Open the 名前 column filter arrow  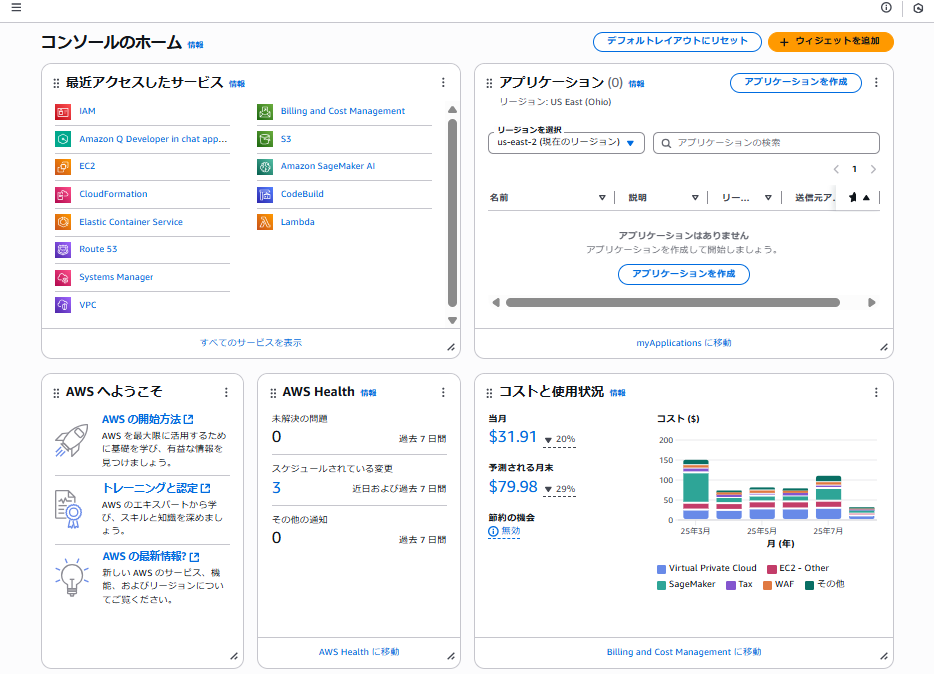(x=602, y=198)
